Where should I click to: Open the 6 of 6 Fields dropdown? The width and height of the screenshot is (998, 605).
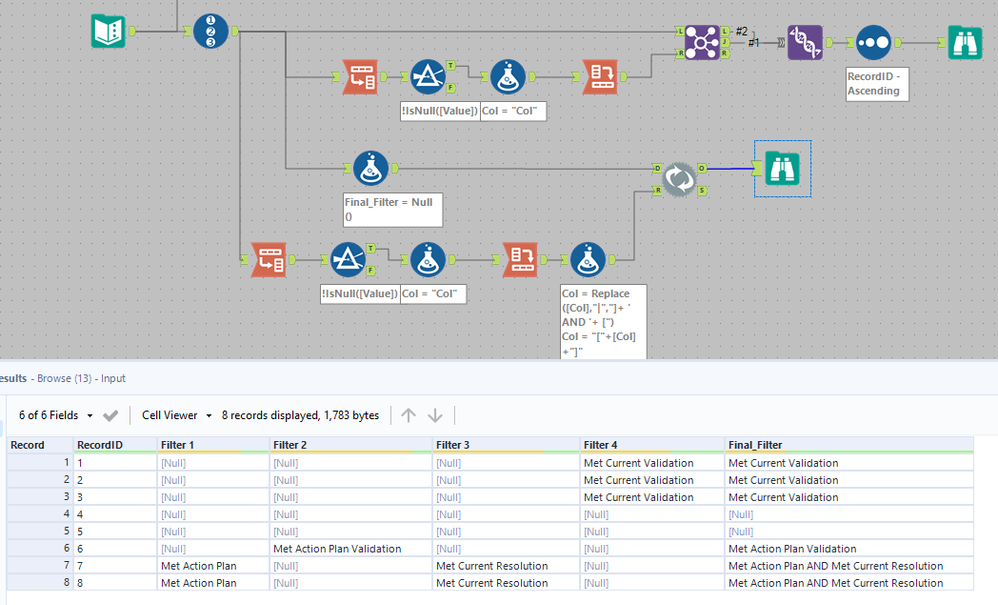56,415
